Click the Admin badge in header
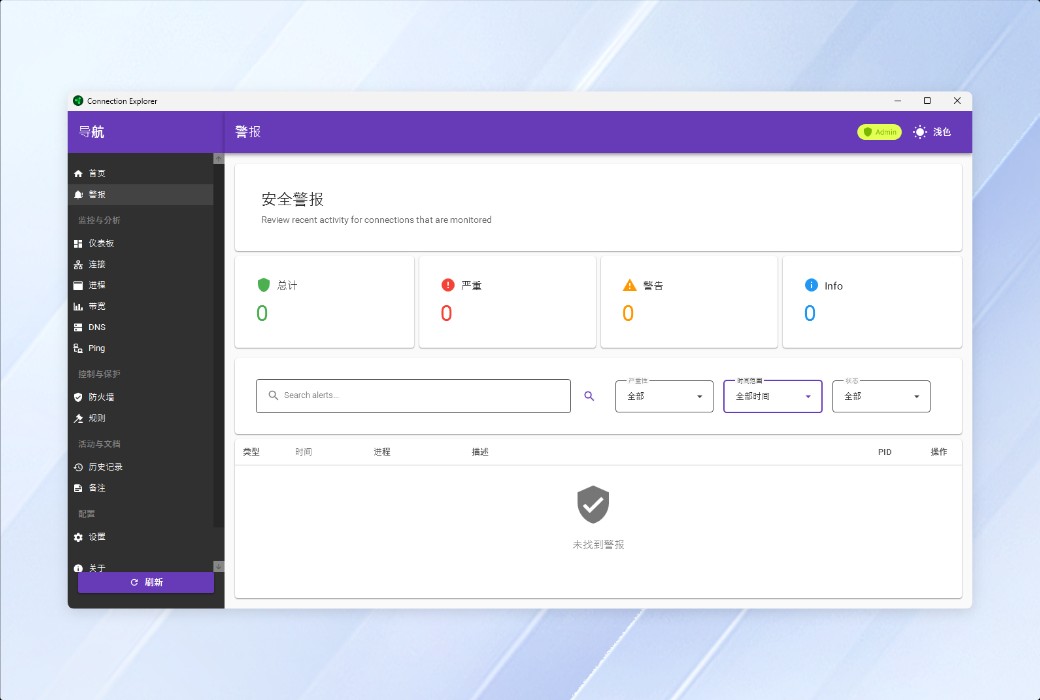Viewport: 1040px width, 700px height. [879, 132]
